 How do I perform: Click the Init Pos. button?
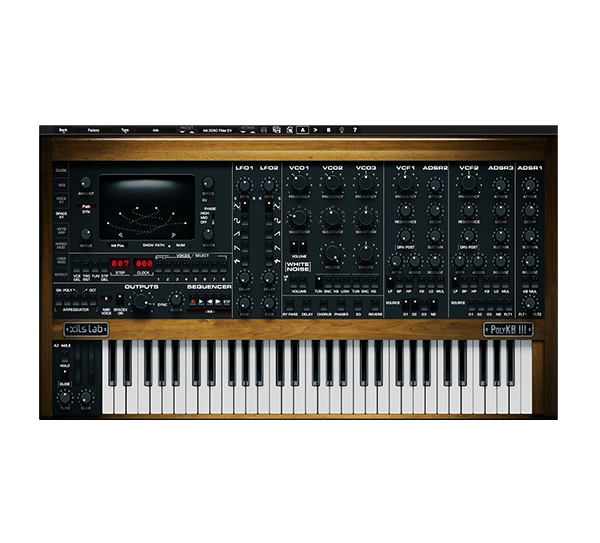pyautogui.click(x=118, y=246)
